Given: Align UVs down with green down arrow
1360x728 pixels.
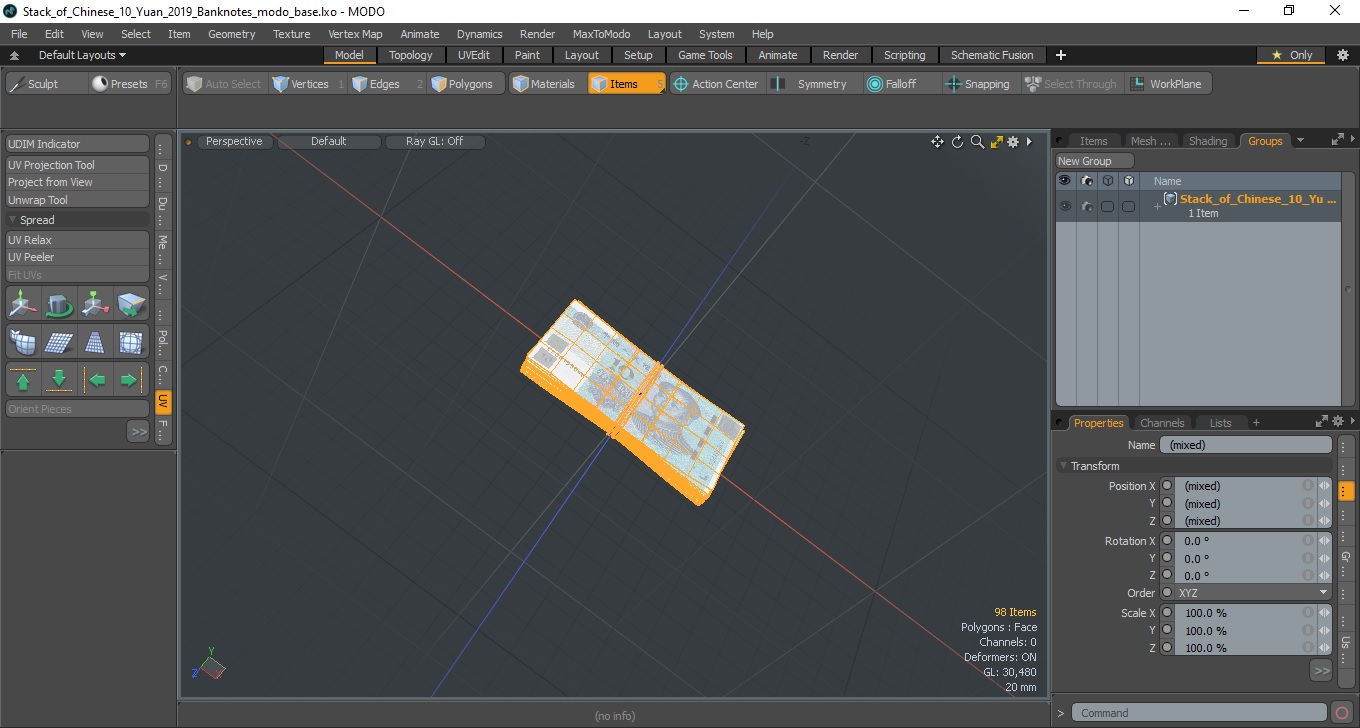Looking at the screenshot, I should (59, 380).
